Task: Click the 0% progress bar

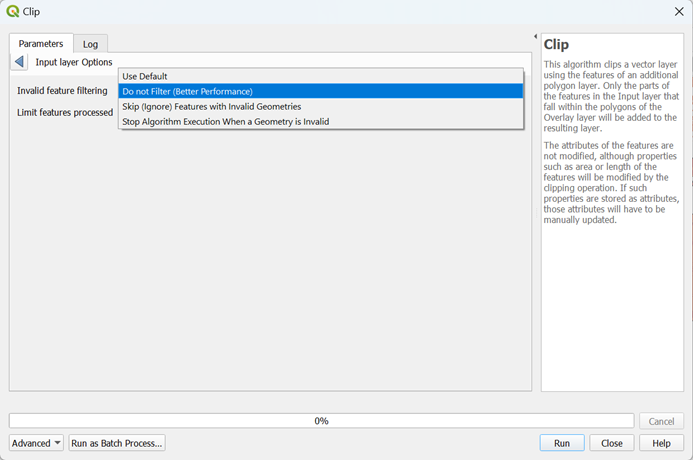Action: point(321,421)
